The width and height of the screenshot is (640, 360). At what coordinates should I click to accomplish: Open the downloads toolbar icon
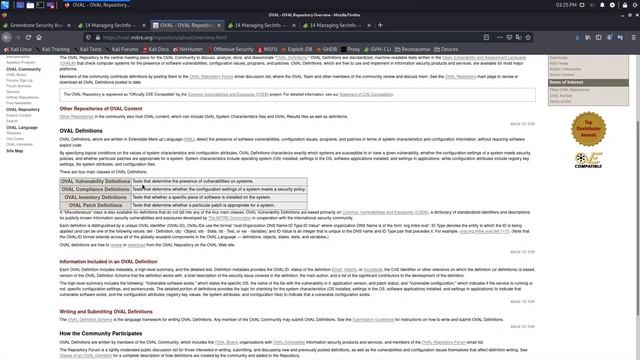(x=577, y=37)
